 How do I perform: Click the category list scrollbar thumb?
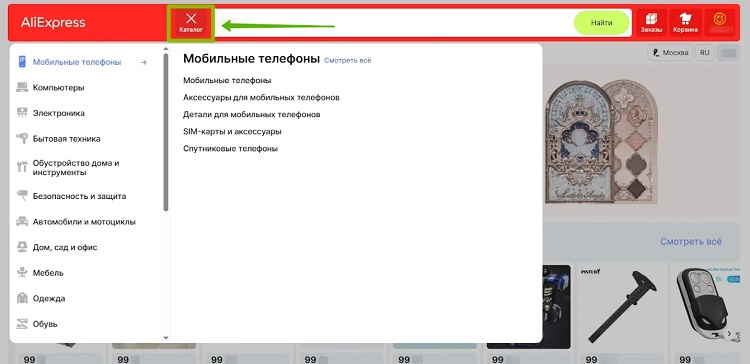[166, 132]
